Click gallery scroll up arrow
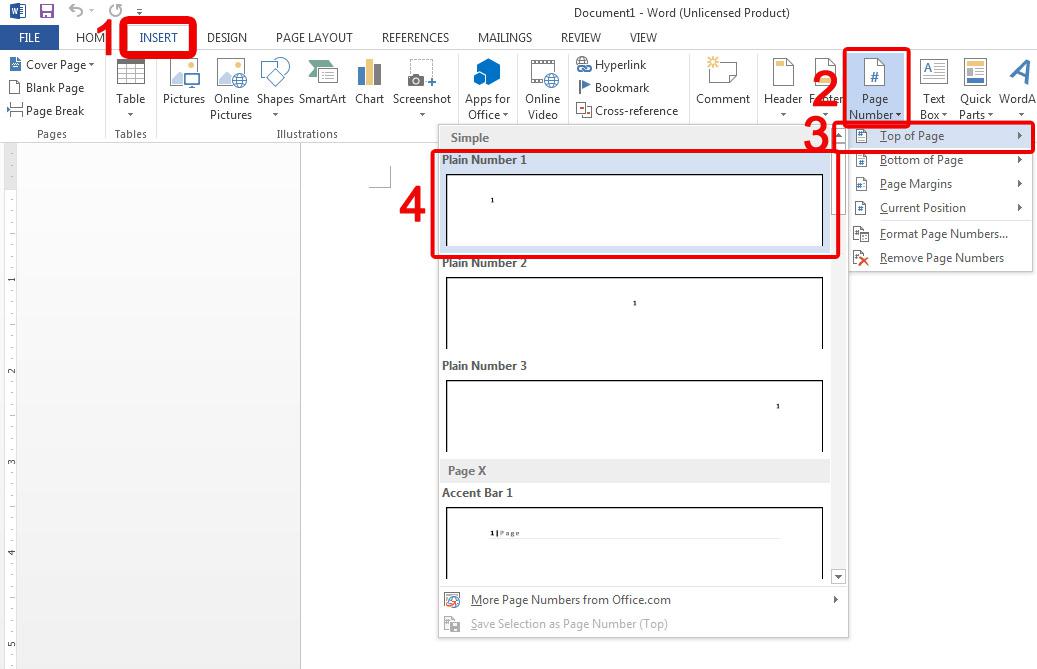This screenshot has height=669, width=1037. pos(838,136)
